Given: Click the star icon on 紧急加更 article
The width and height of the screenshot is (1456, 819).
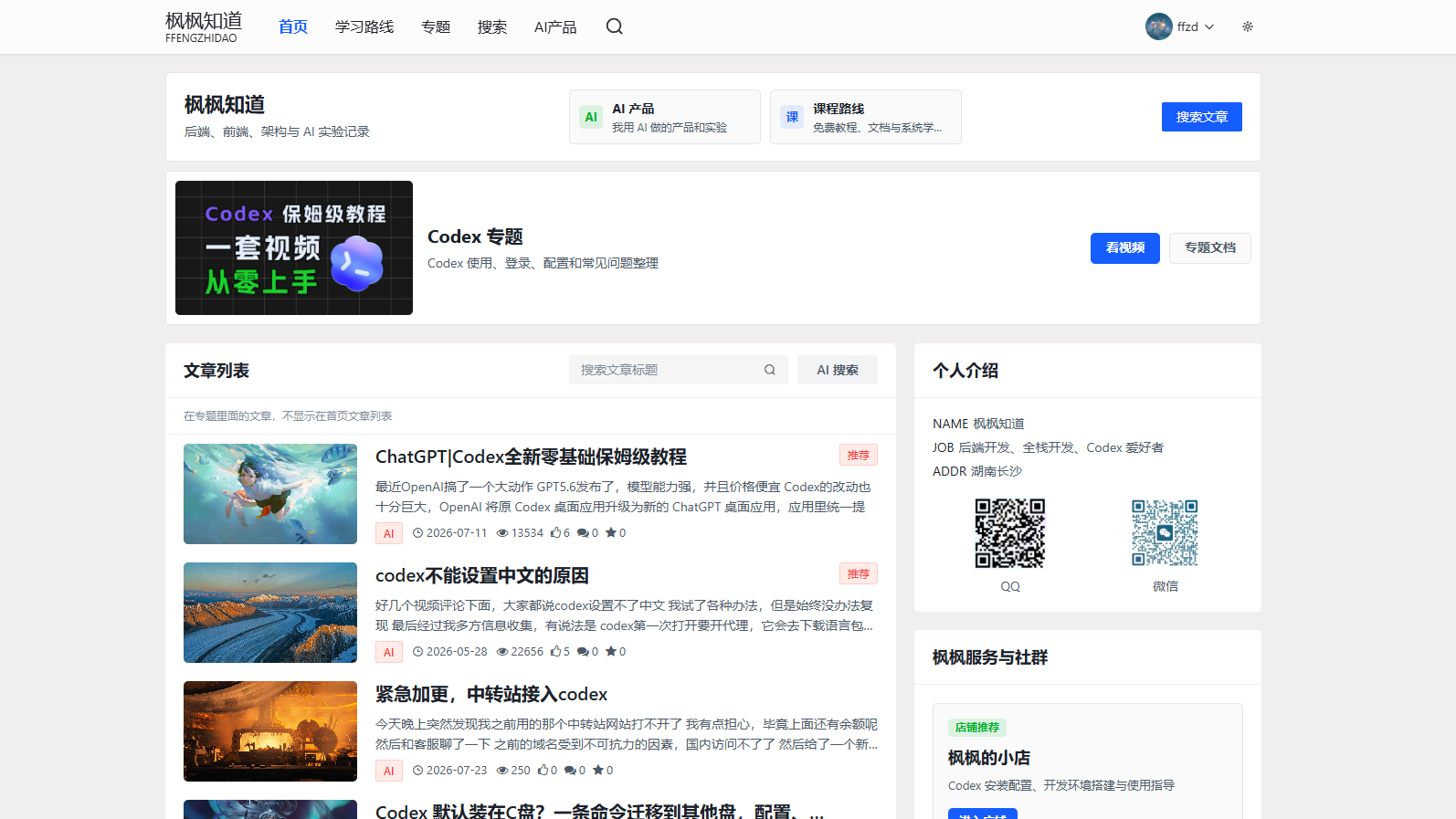Looking at the screenshot, I should pos(598,771).
